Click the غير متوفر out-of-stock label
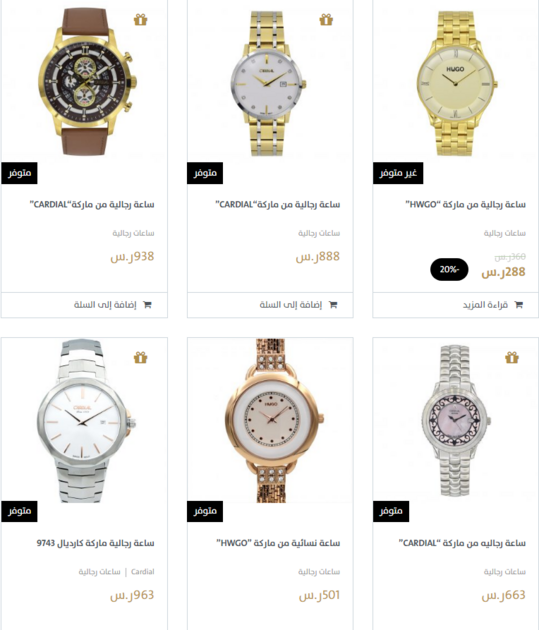This screenshot has height=630, width=539. 398,173
